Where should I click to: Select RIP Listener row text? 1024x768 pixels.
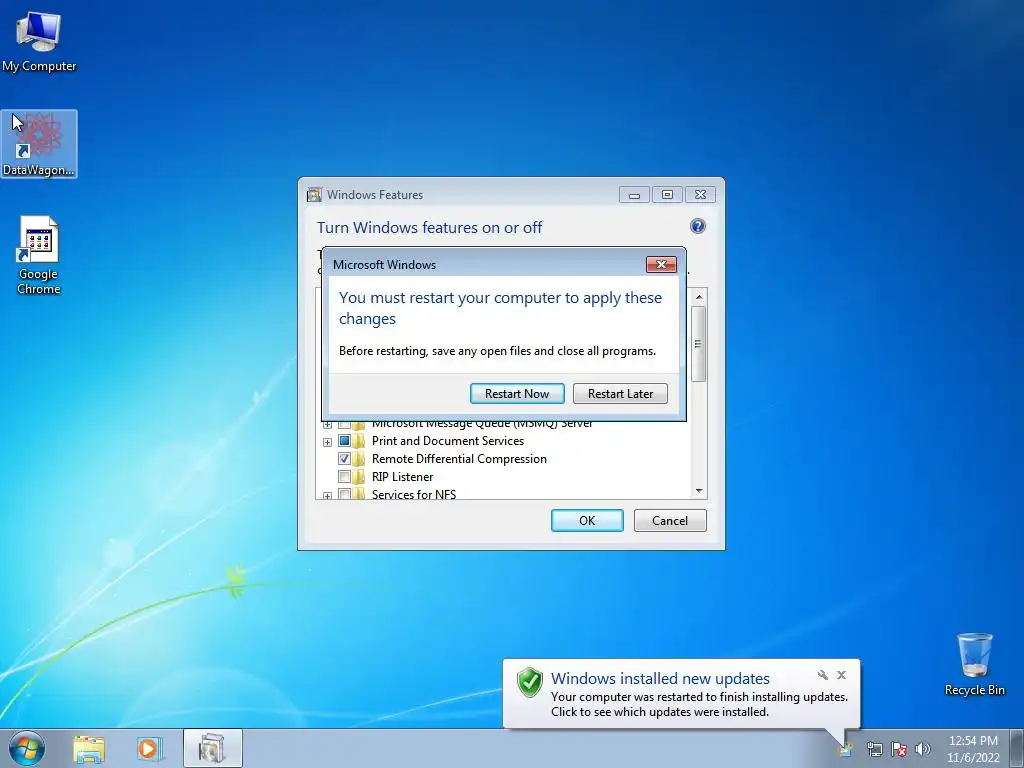[402, 477]
